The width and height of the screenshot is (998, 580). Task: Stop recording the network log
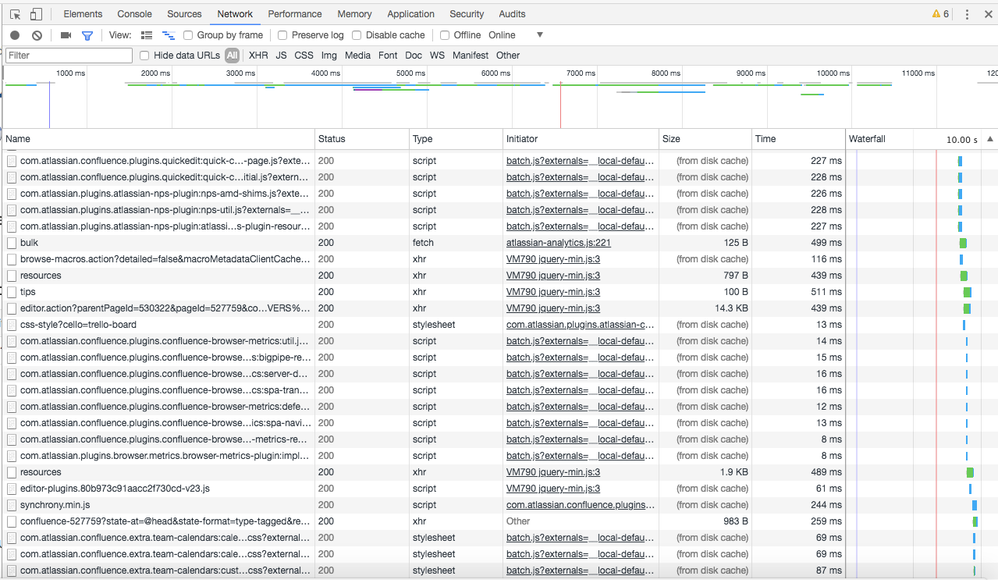(15, 35)
